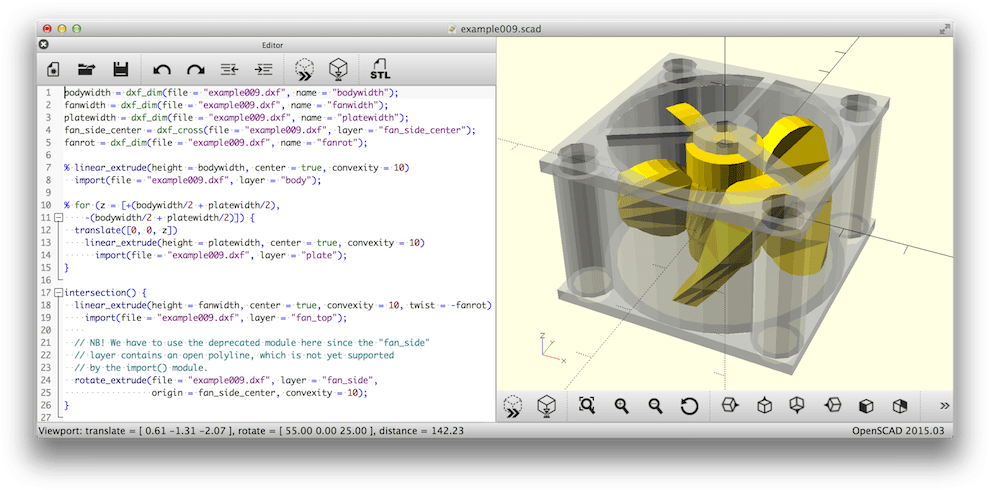Zoom in on the 3D view
The image size is (989, 490).
click(x=621, y=405)
